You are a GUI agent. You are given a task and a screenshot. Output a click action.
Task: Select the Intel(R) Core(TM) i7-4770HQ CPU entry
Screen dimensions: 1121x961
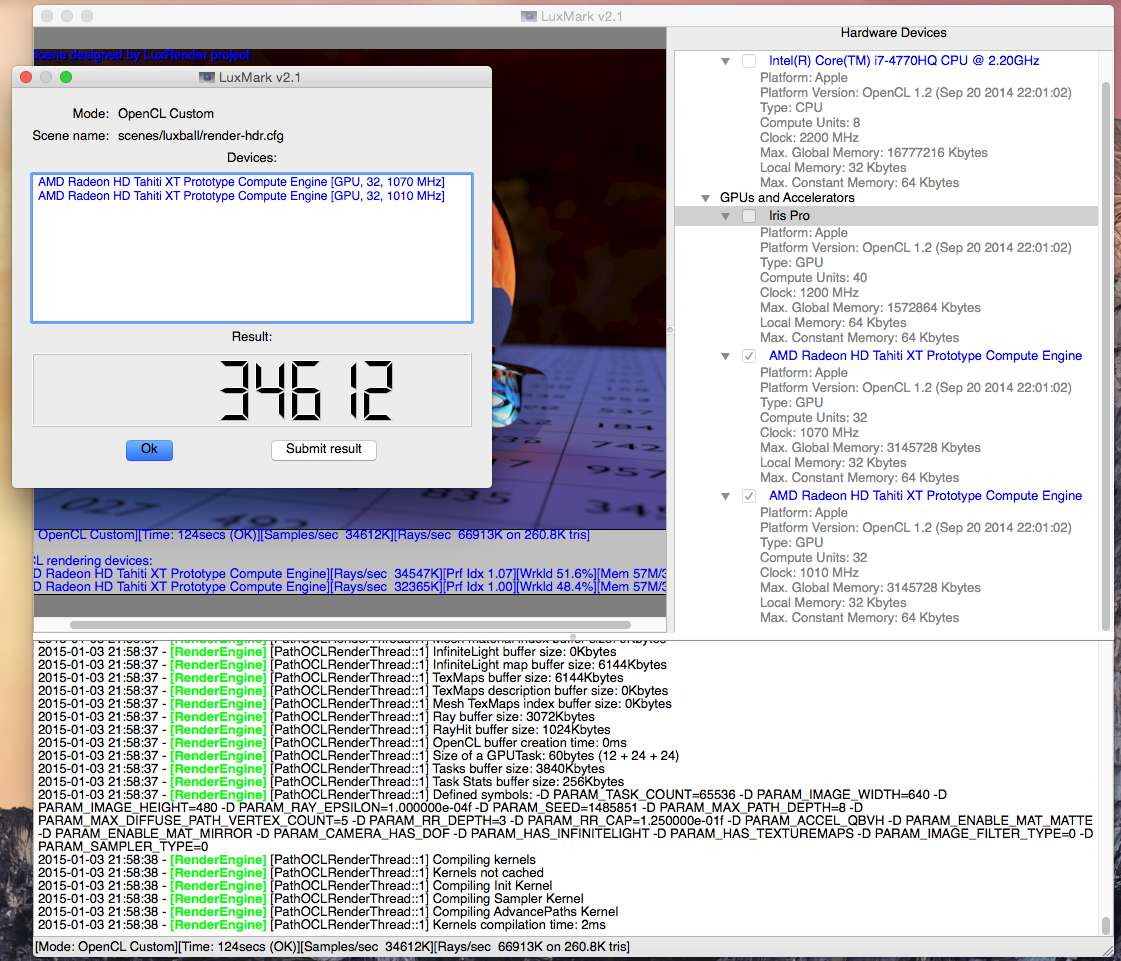pos(904,61)
